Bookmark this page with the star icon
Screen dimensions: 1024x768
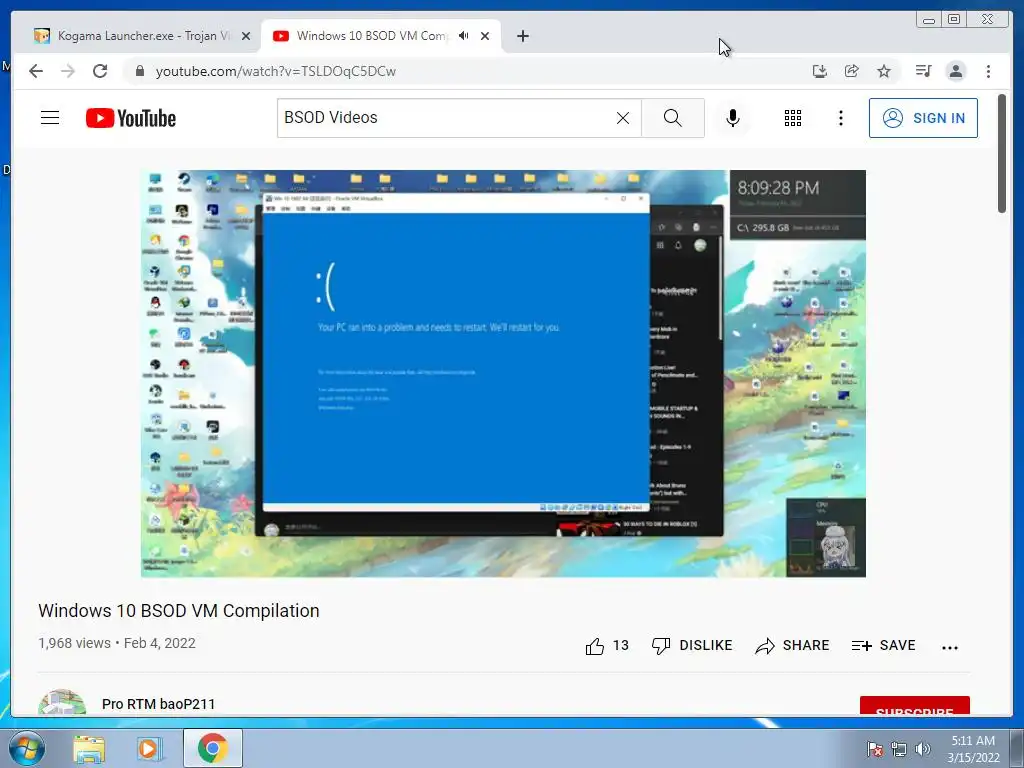pyautogui.click(x=884, y=71)
